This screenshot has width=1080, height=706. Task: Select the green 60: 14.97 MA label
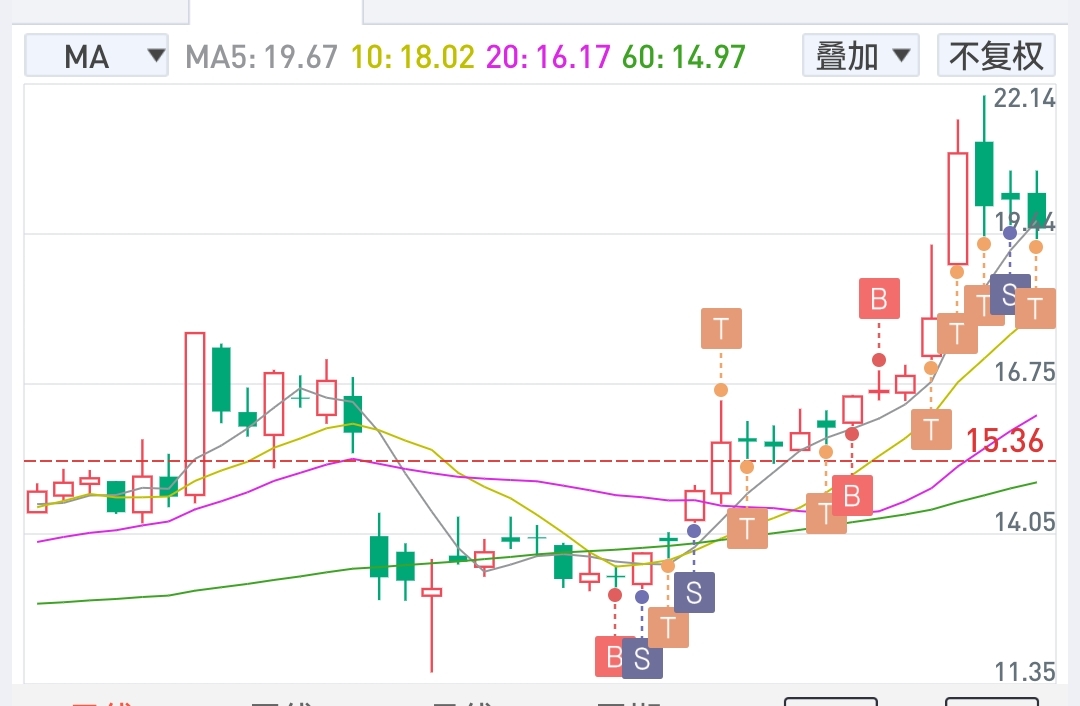coord(684,57)
